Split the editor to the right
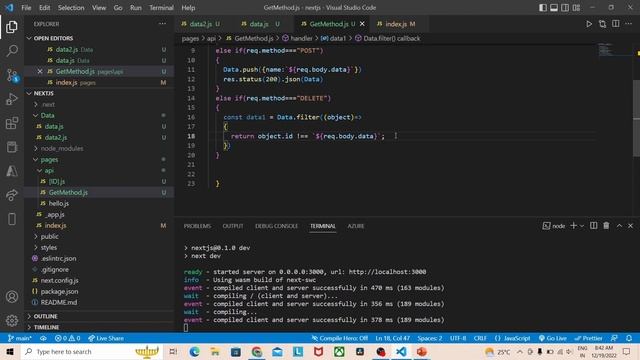The width and height of the screenshot is (640, 360). pos(616,24)
